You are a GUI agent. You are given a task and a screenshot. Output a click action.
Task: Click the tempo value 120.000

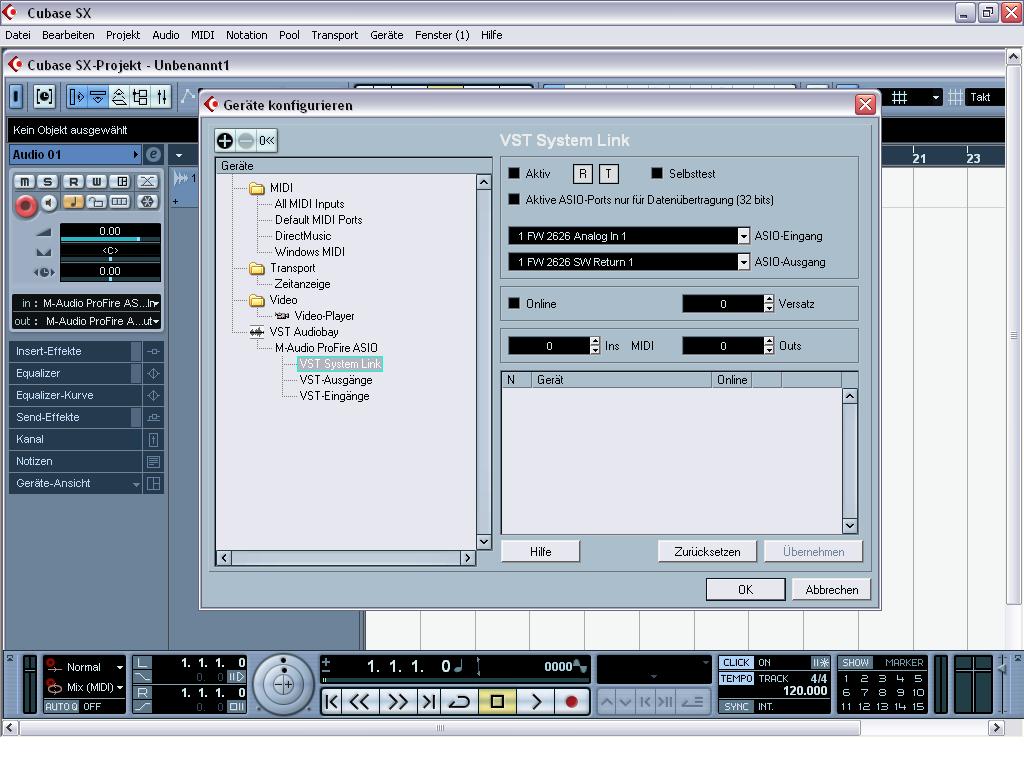pos(805,691)
